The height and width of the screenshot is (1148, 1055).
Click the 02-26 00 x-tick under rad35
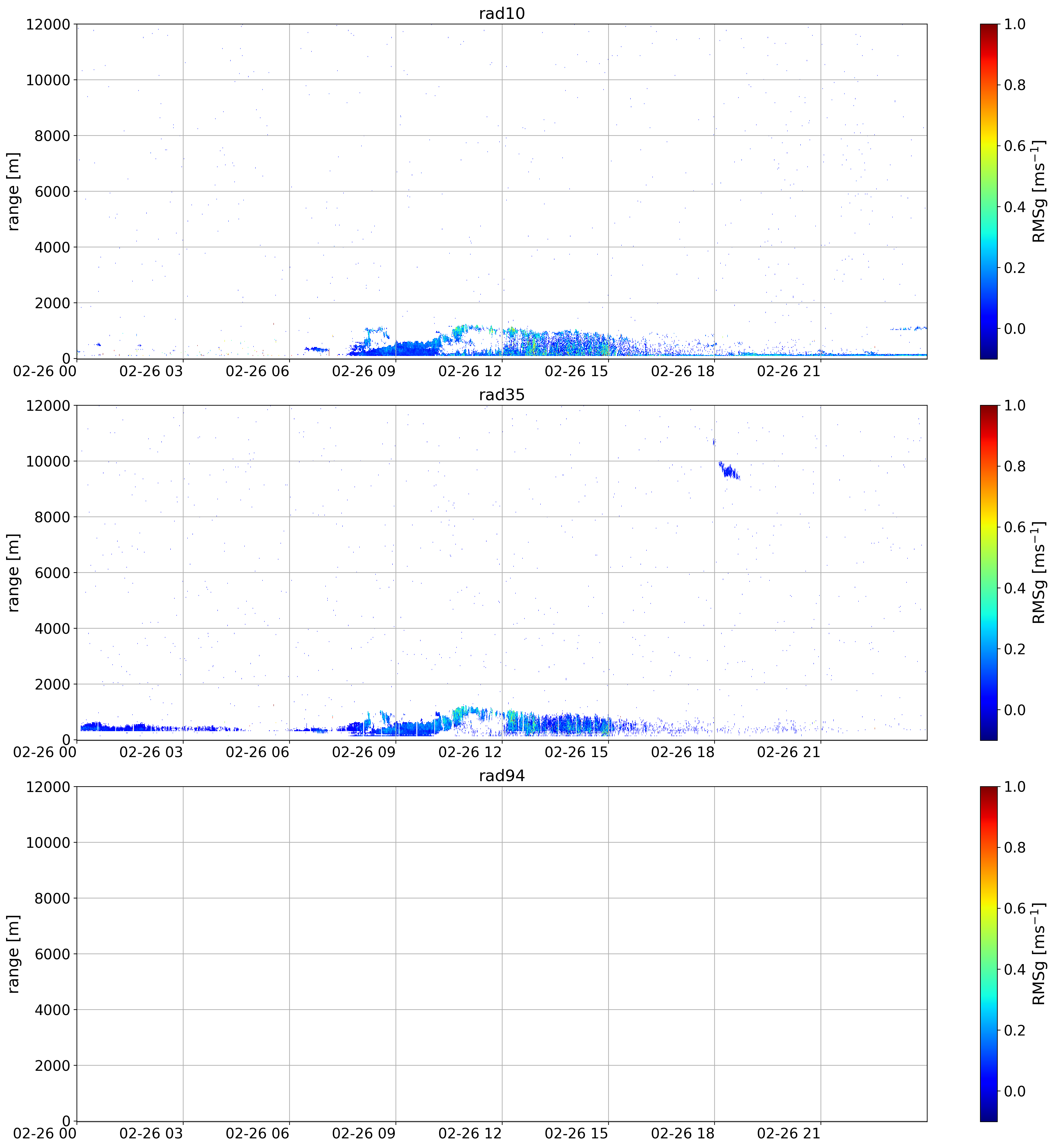point(45,752)
